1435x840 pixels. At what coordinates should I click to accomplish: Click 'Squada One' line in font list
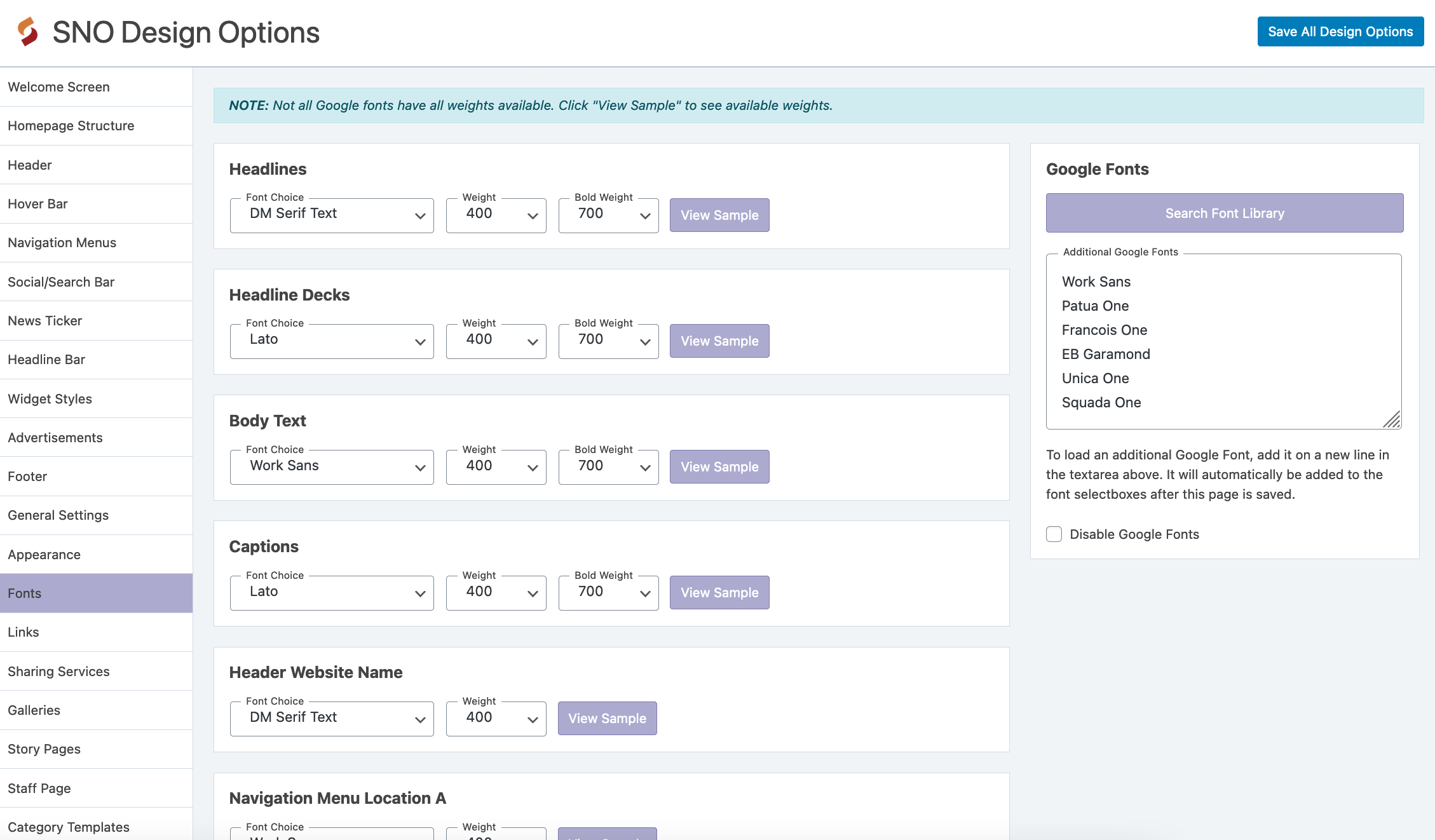(x=1101, y=402)
